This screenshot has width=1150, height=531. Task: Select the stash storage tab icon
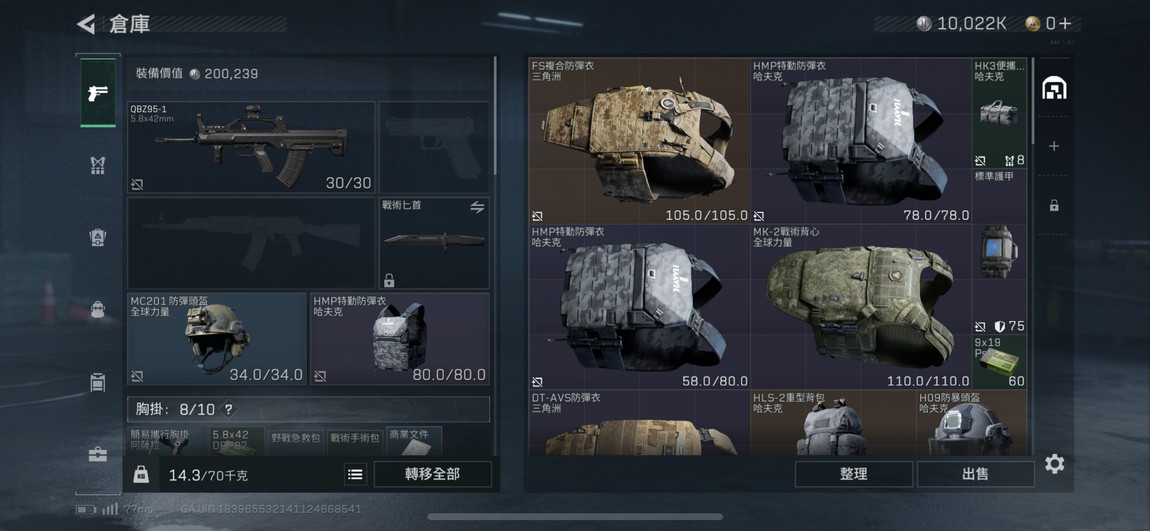[x=1054, y=89]
